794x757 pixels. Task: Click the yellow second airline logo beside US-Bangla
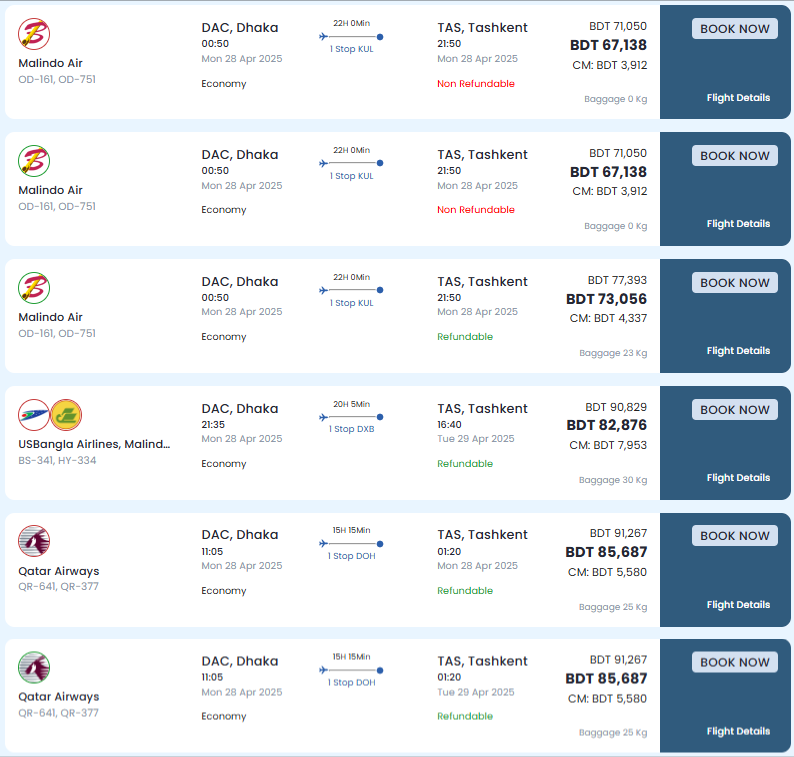coord(66,415)
